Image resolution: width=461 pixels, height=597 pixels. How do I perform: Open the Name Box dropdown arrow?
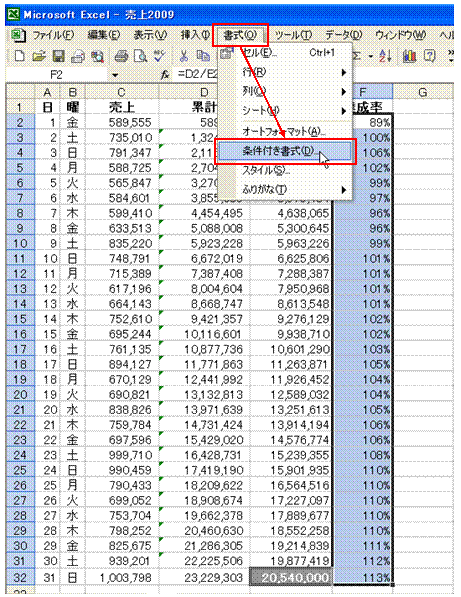click(x=115, y=75)
